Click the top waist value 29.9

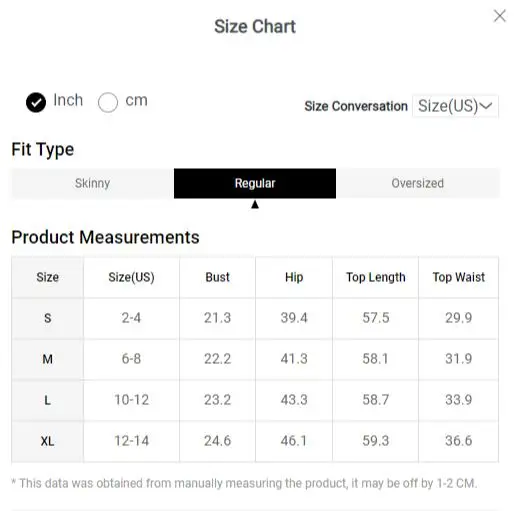tap(459, 318)
